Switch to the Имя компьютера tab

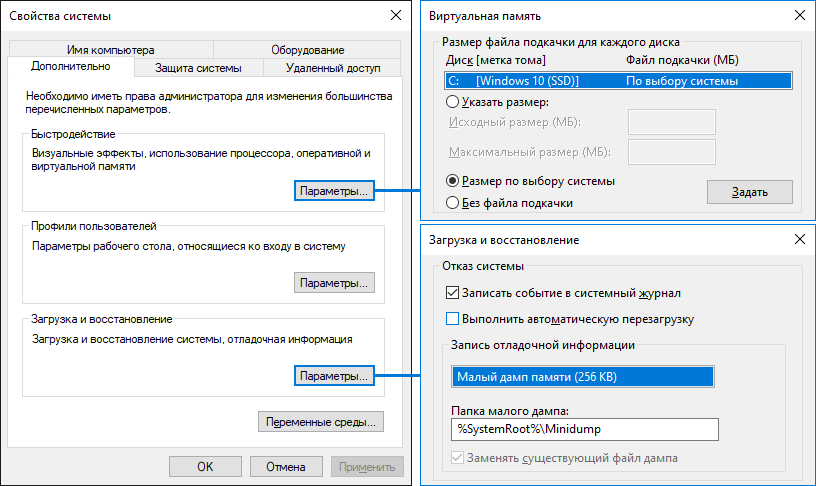click(111, 50)
